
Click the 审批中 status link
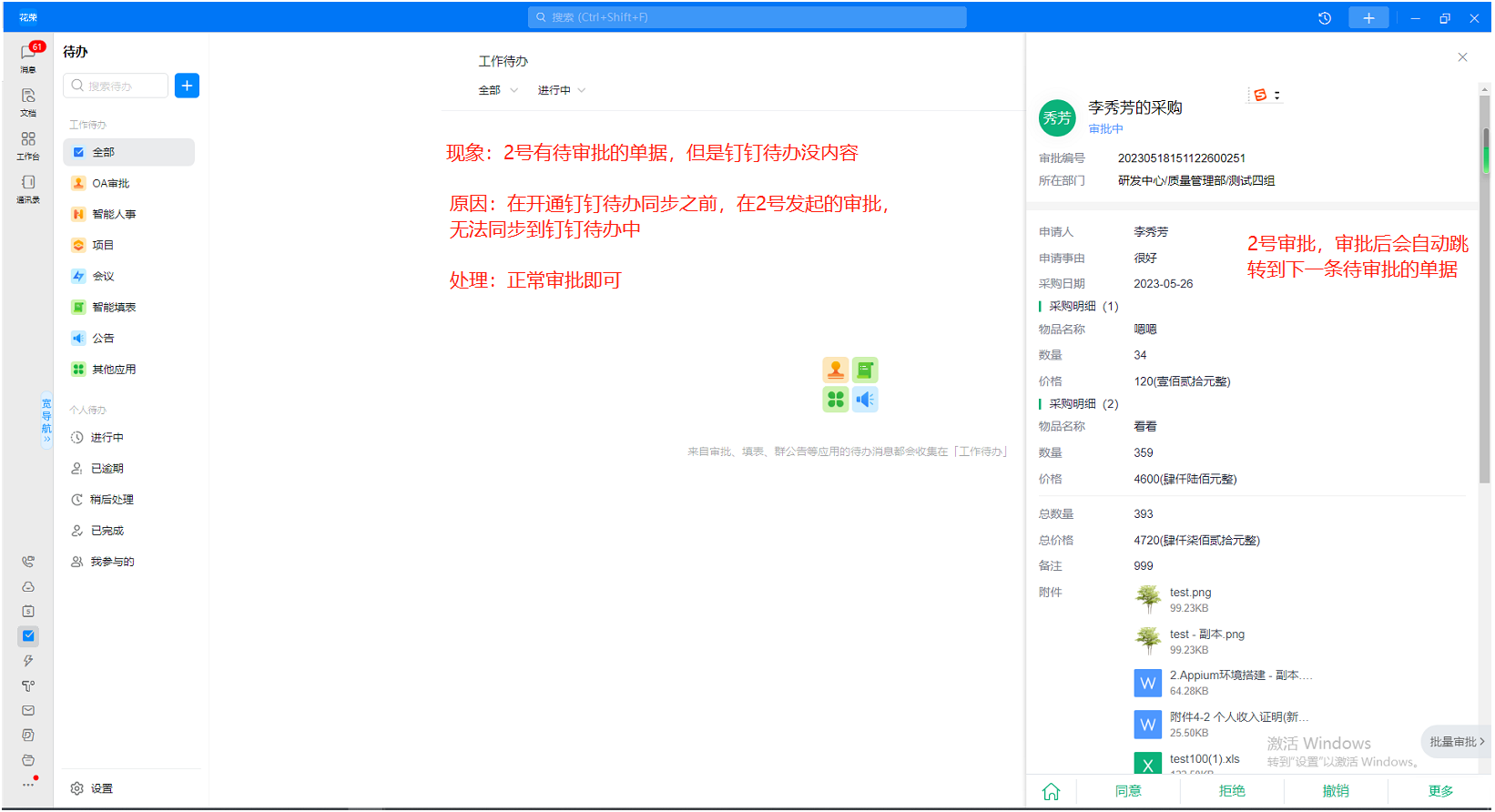click(x=1105, y=129)
